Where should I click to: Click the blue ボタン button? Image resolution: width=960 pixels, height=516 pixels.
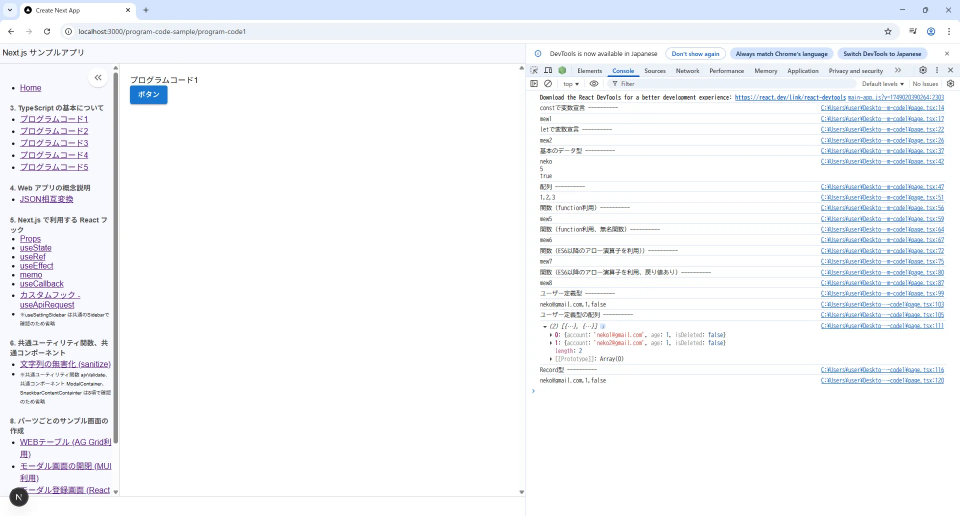pos(148,94)
